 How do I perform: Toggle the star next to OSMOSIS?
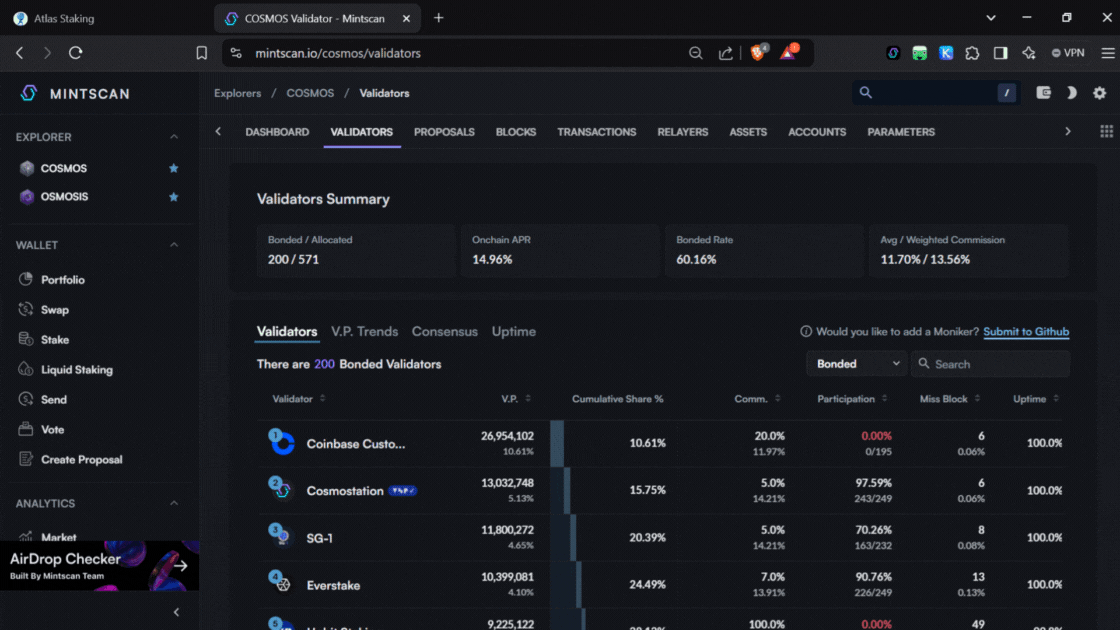pyautogui.click(x=174, y=197)
